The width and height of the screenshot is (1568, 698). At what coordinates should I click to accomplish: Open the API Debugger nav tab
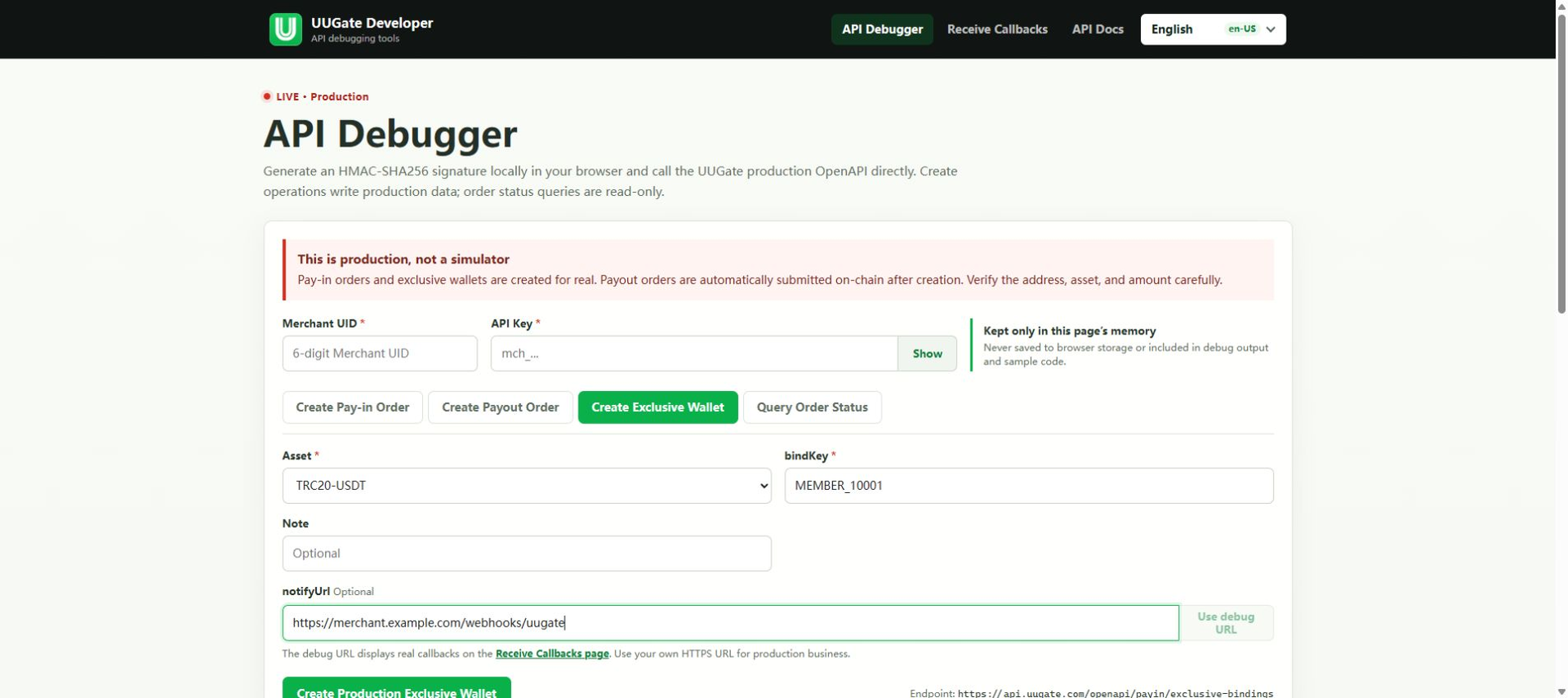(x=882, y=29)
